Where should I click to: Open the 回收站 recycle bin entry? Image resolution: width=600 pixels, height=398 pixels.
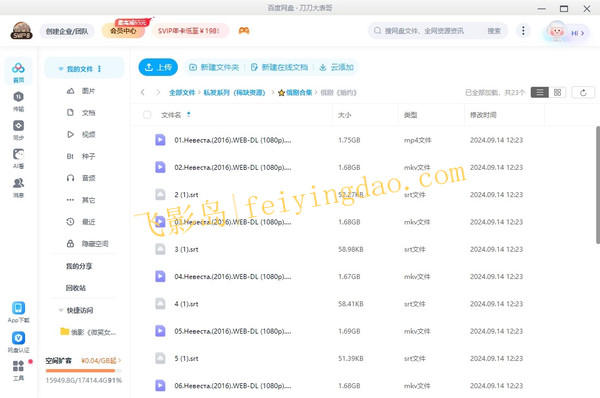pos(76,288)
